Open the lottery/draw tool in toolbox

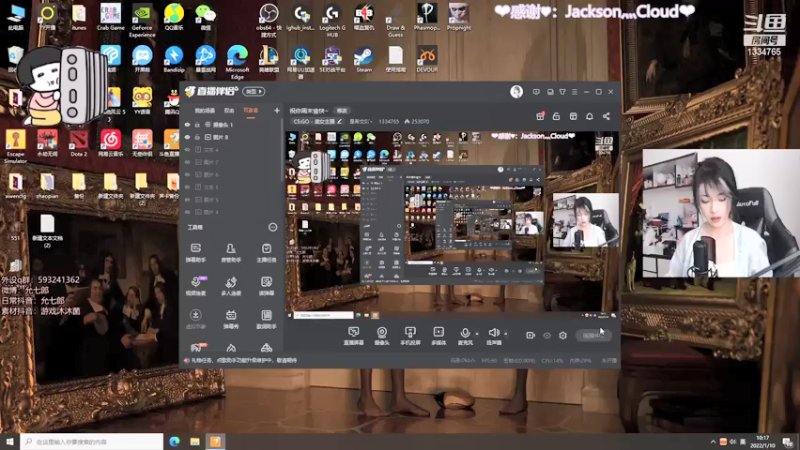pos(266,286)
